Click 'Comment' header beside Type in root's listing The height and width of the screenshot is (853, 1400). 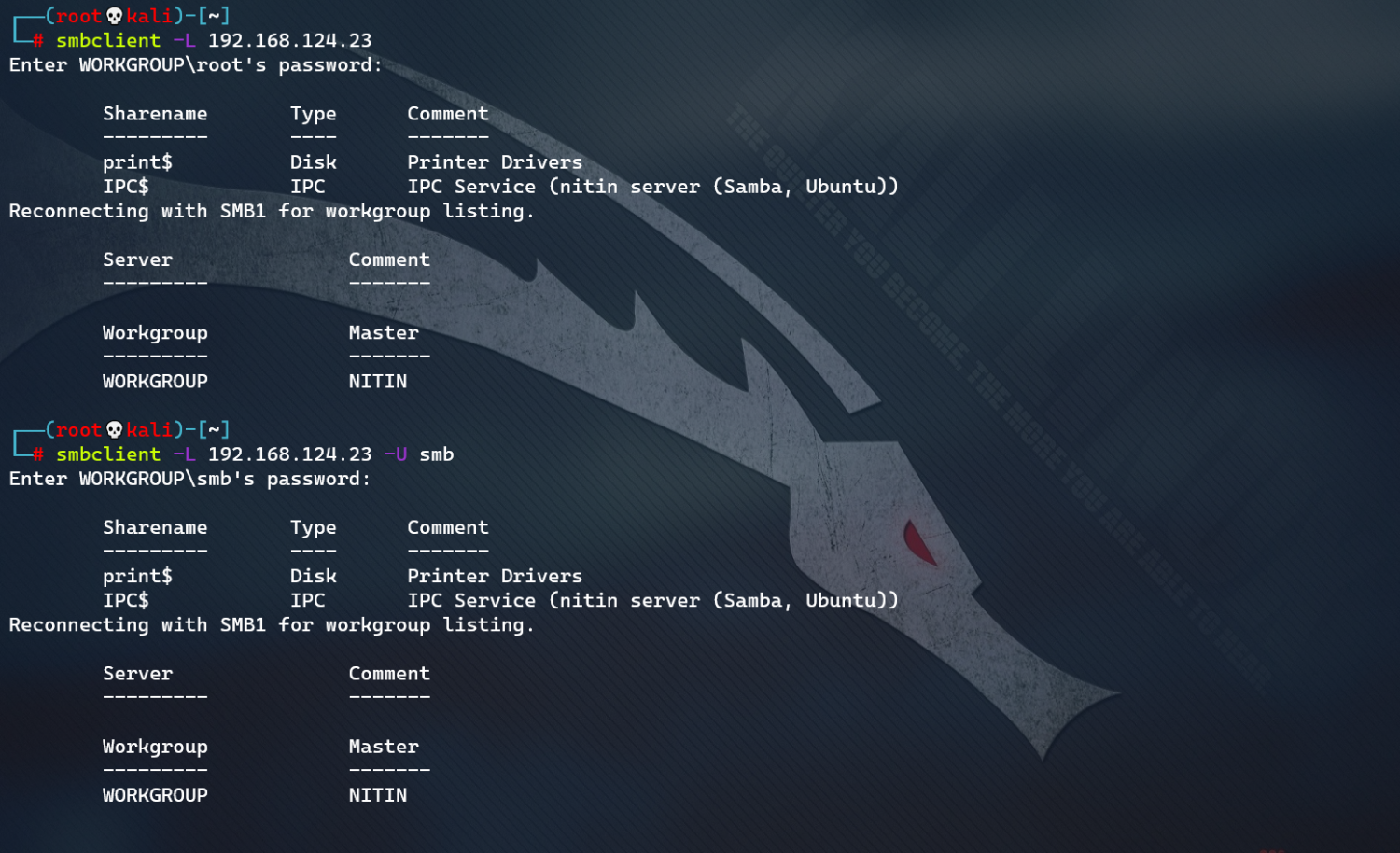pyautogui.click(x=448, y=114)
